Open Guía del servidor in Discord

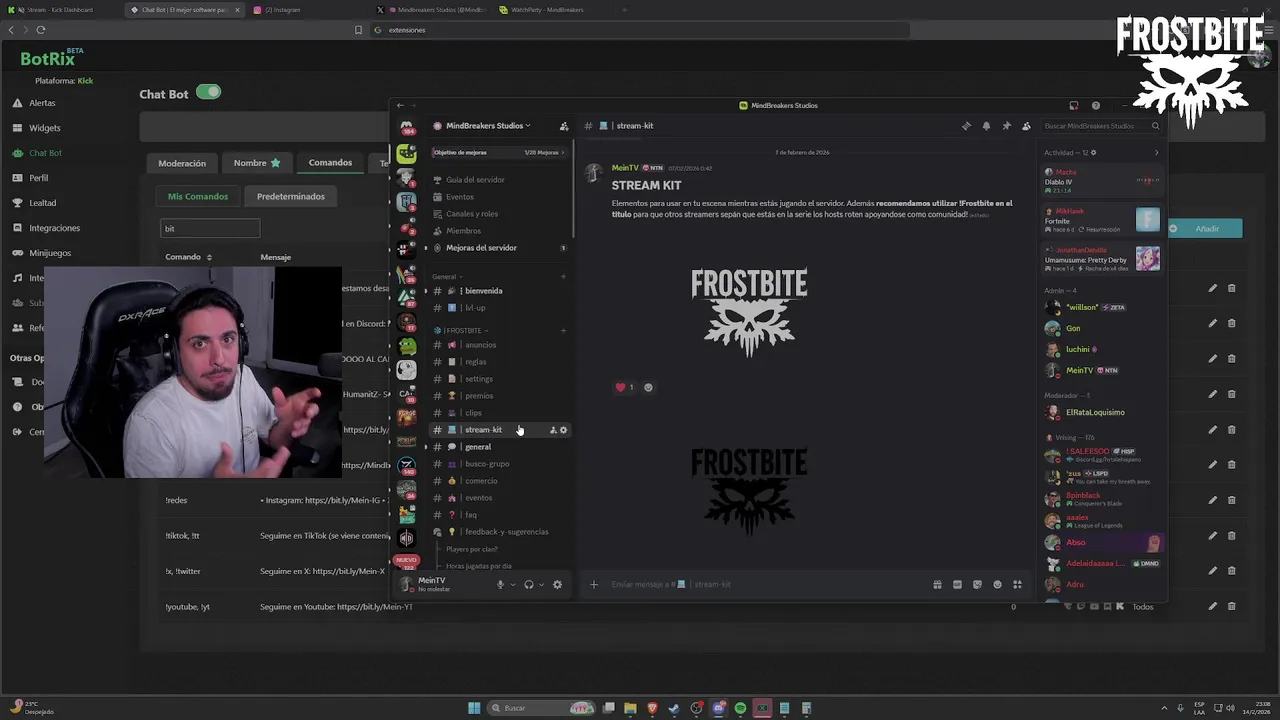[475, 180]
